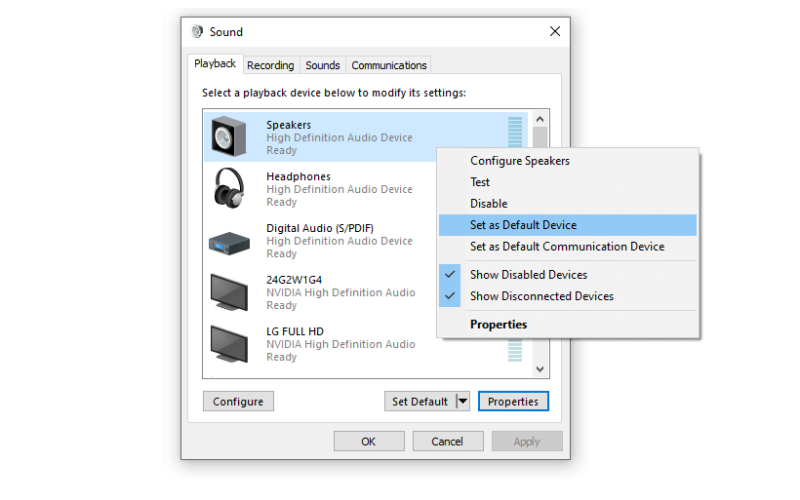This screenshot has width=800, height=500.
Task: Click the device list scrollbar thumb
Action: tap(540, 137)
